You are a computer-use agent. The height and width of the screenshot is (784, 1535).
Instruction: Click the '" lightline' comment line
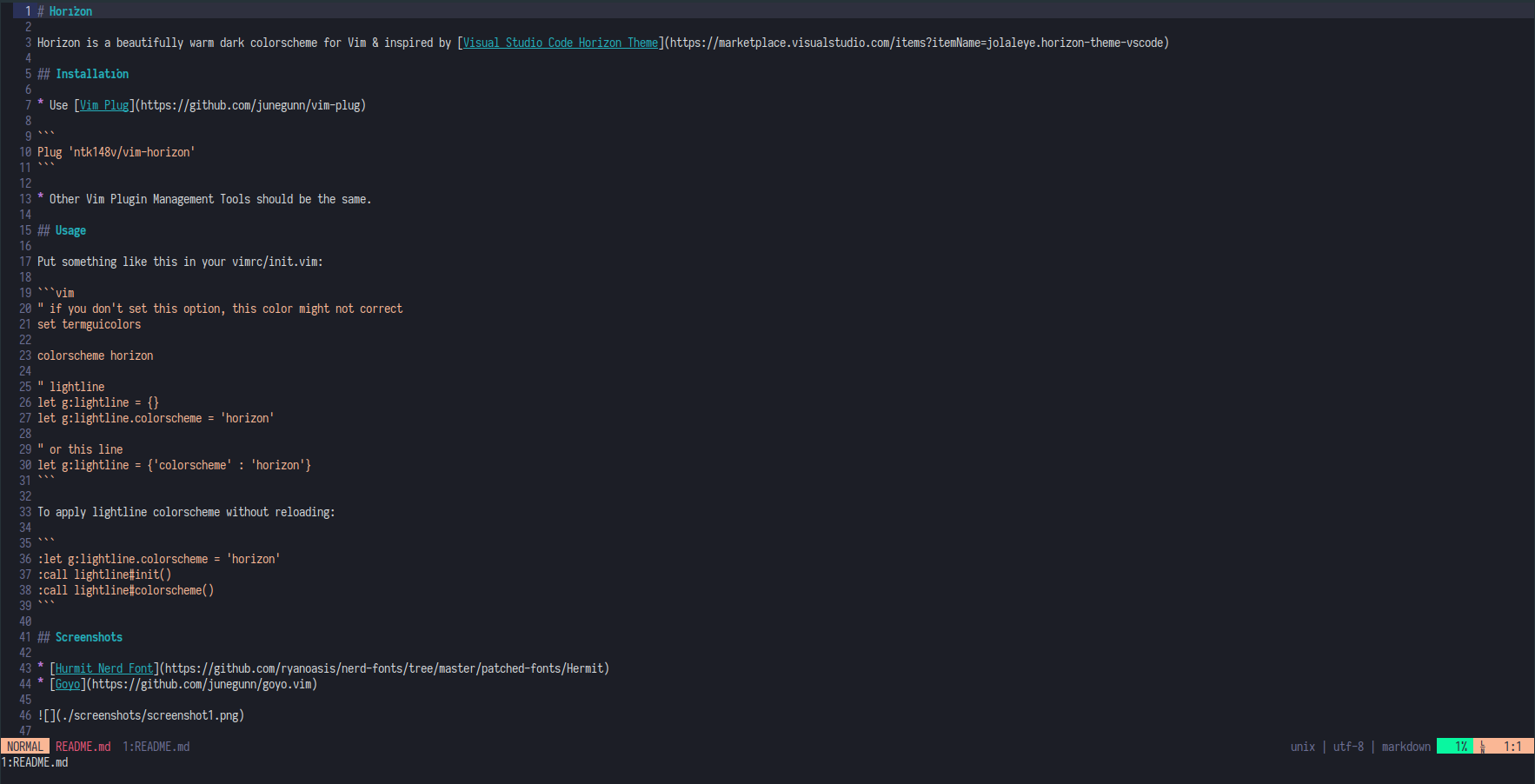pos(71,387)
